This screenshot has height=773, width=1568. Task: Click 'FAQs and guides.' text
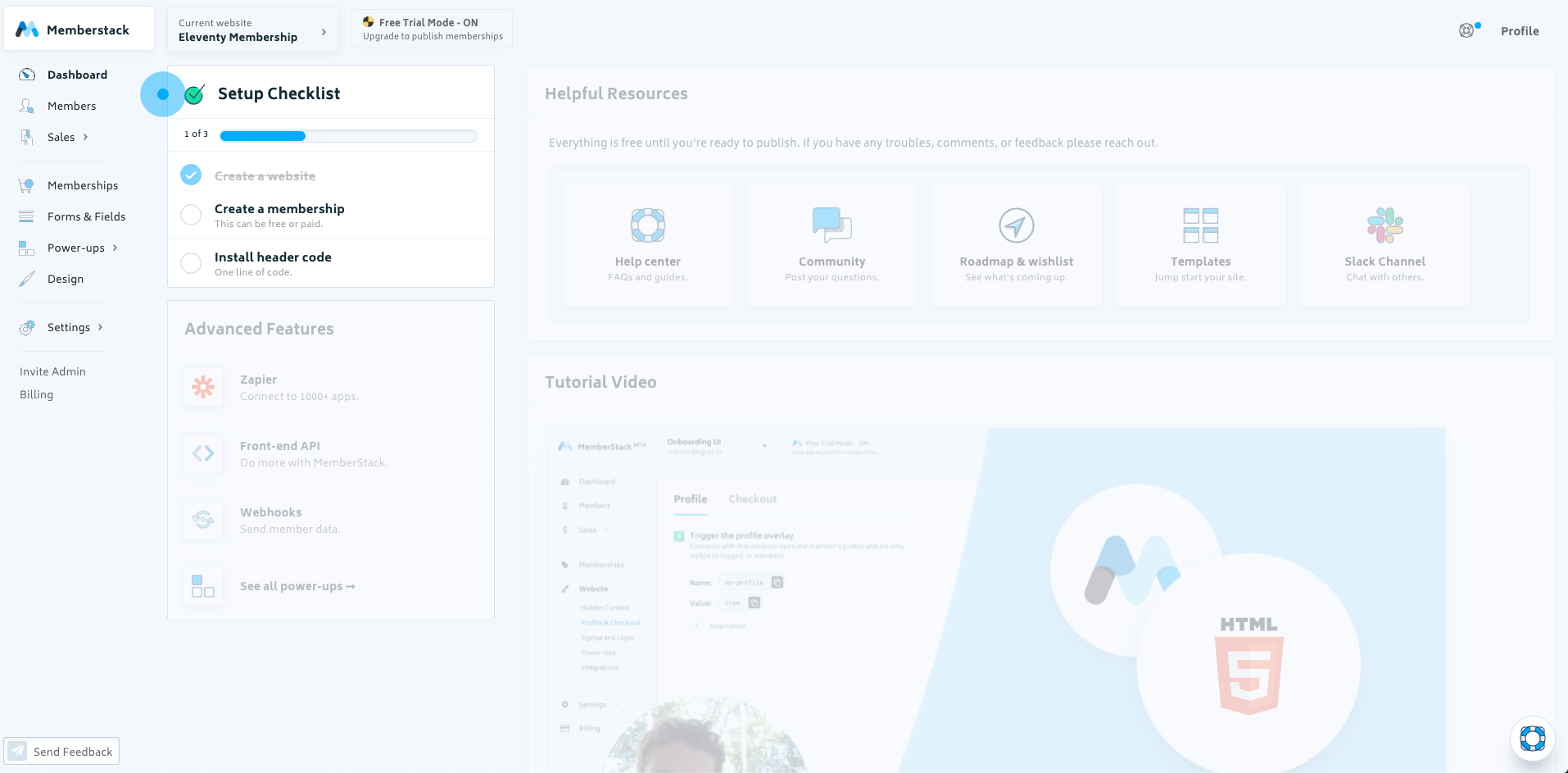coord(648,277)
